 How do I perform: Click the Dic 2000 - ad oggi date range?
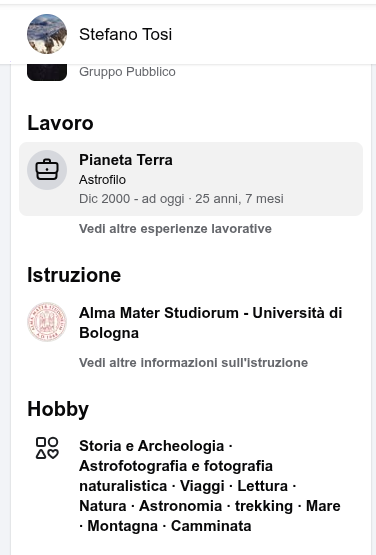pos(131,199)
